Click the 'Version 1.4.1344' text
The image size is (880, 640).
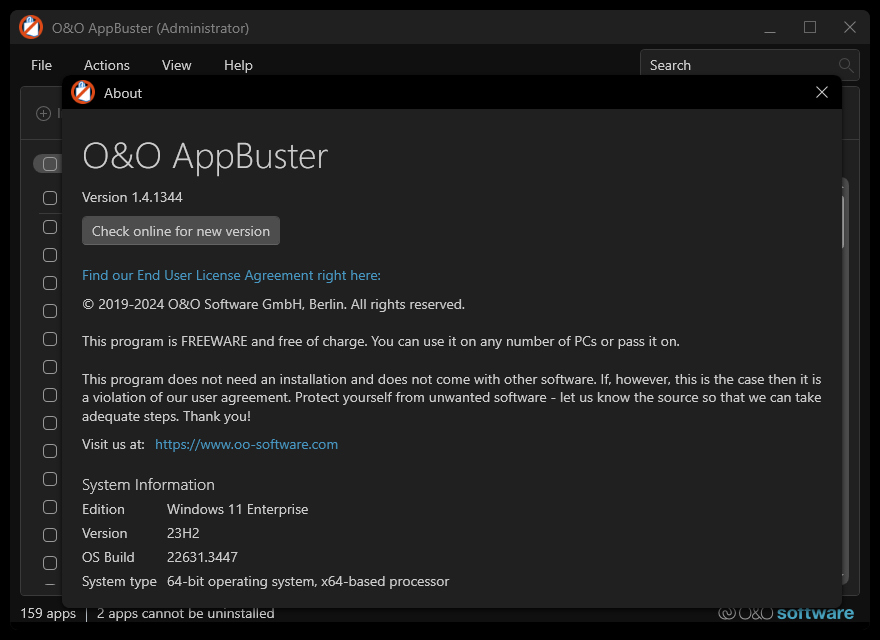tap(132, 197)
